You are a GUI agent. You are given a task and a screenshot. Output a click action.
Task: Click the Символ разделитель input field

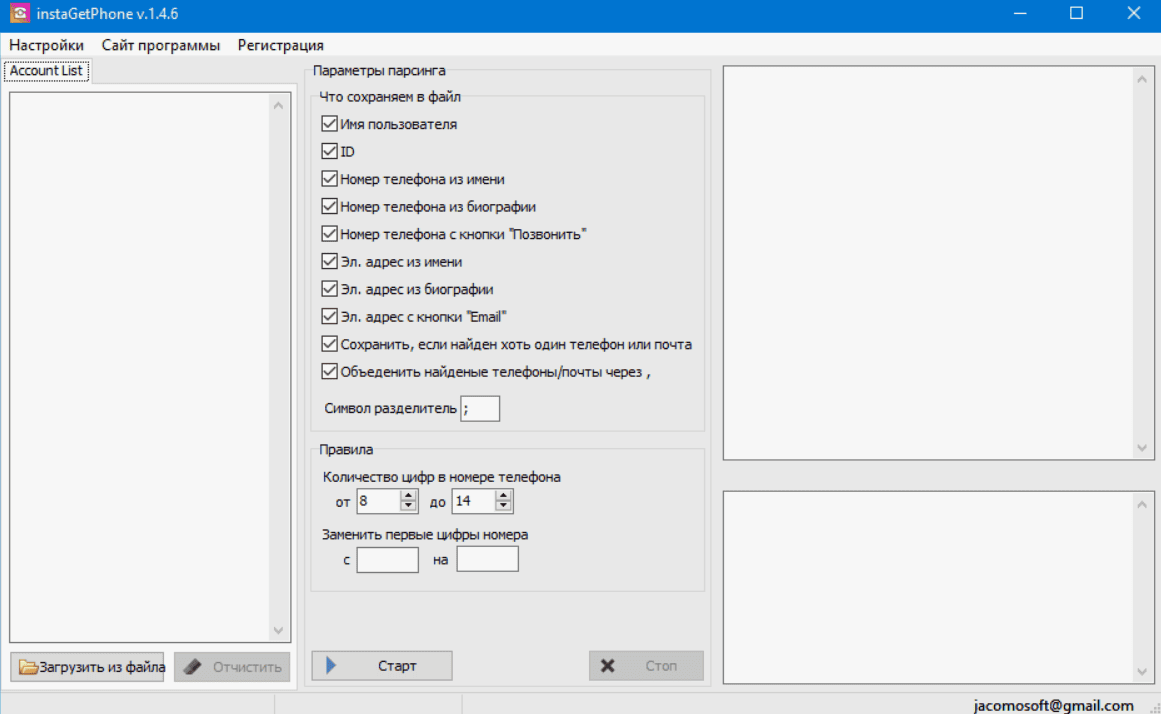(480, 408)
